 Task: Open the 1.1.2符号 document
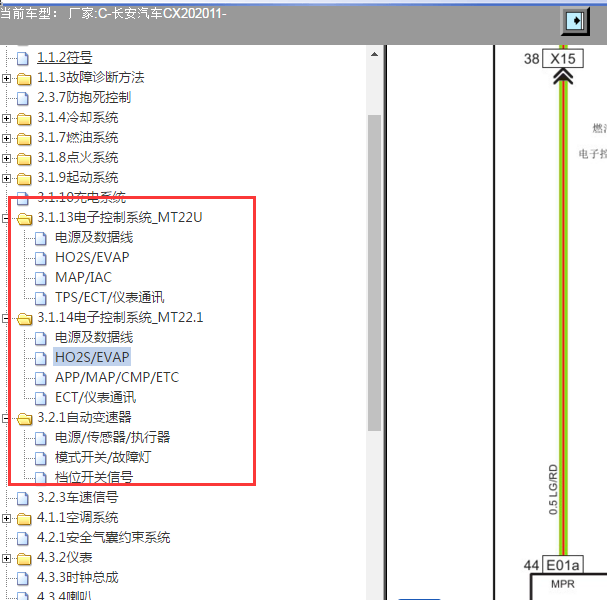[x=65, y=58]
